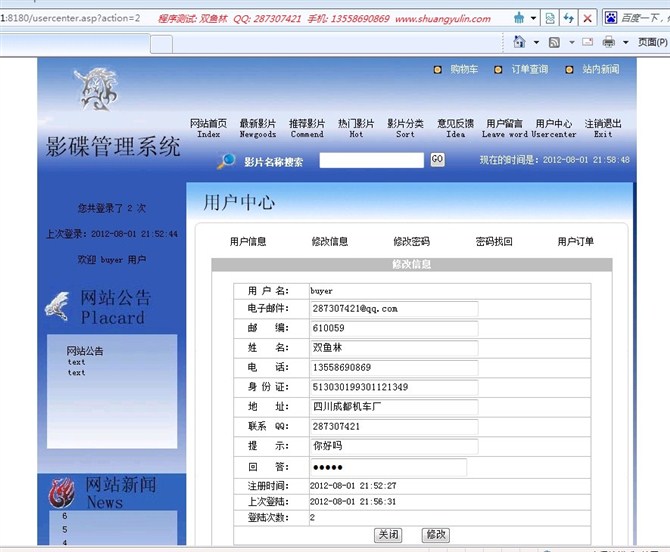Expand the feeds dropdown arrow
Viewport: 670px width, 552px height.
click(x=572, y=42)
